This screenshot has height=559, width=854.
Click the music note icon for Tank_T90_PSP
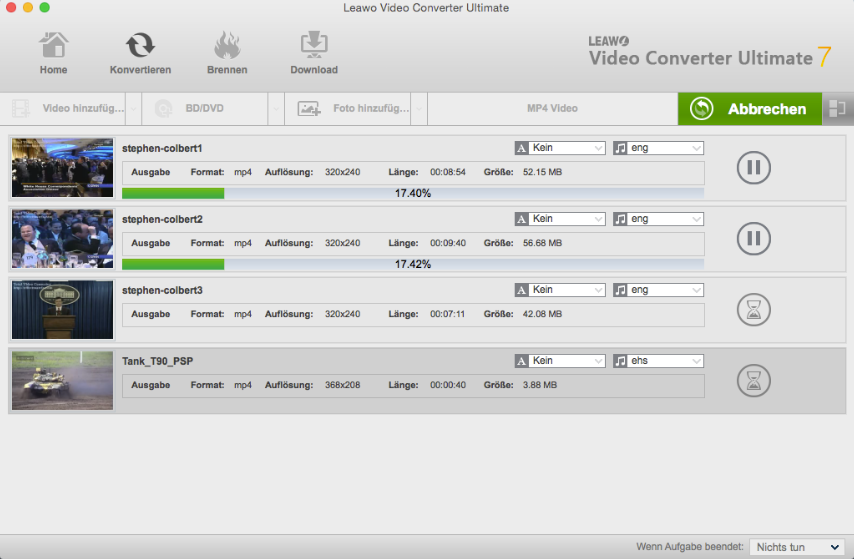click(620, 361)
